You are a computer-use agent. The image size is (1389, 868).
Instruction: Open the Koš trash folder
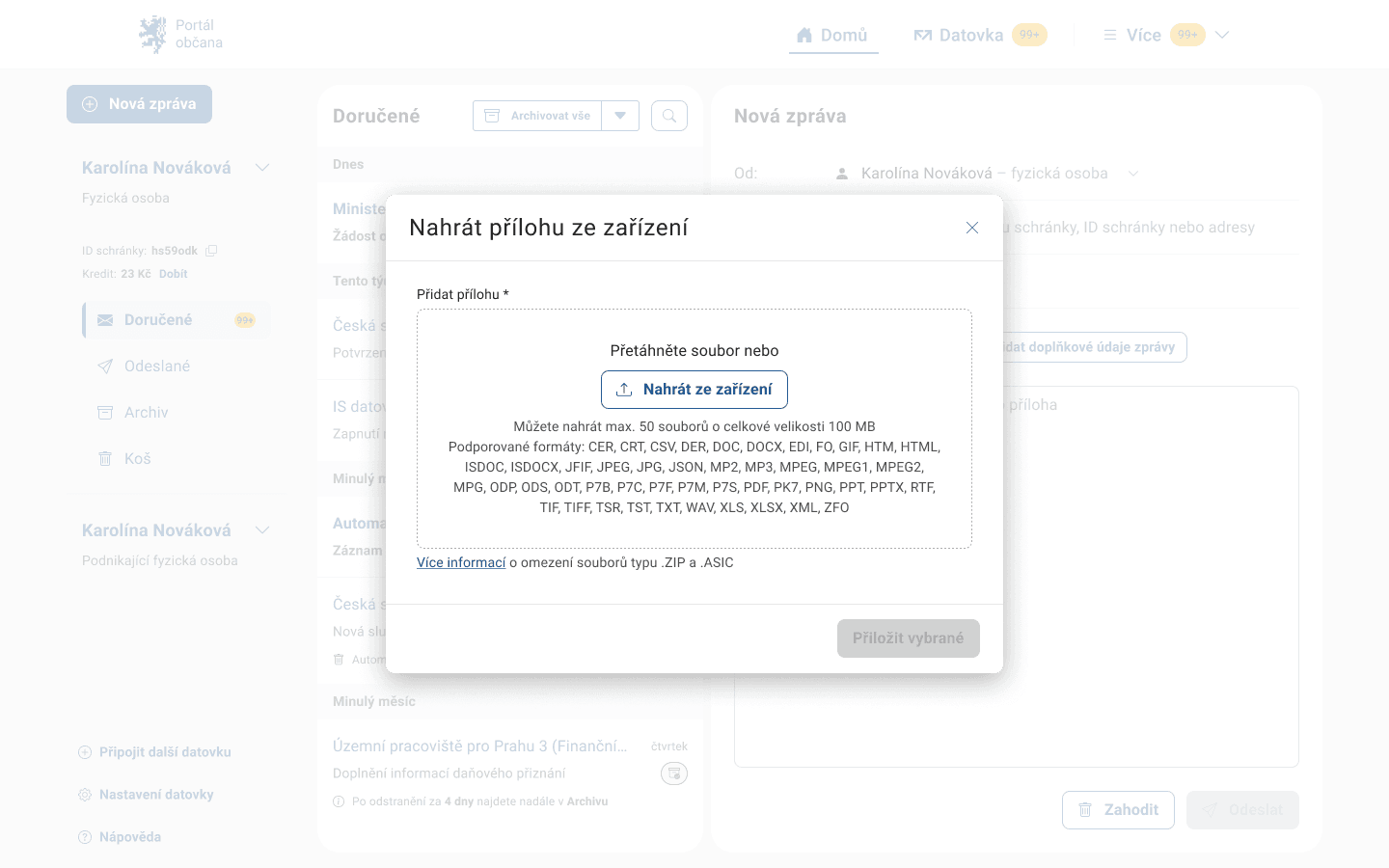pos(137,459)
